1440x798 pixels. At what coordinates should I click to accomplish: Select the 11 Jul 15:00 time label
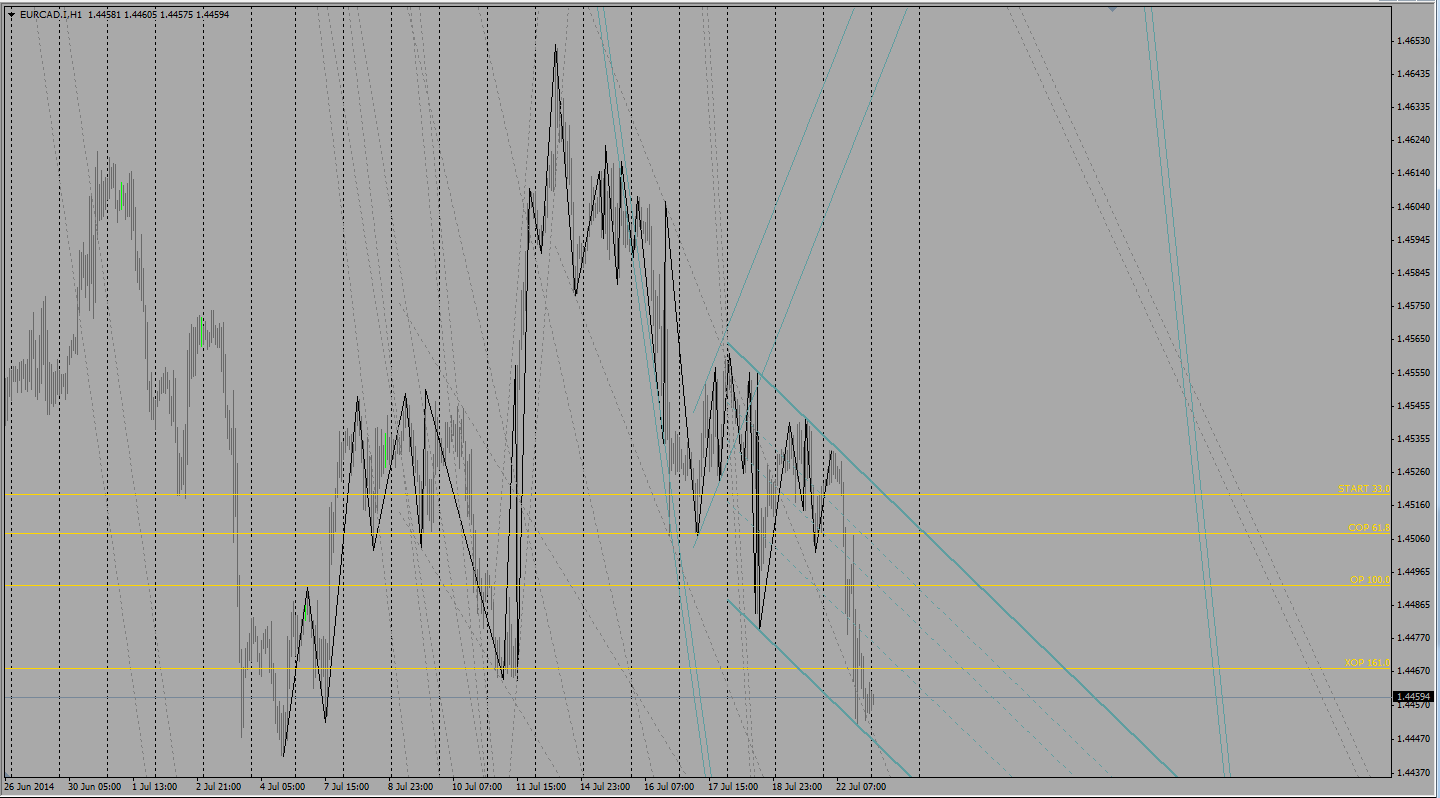pyautogui.click(x=541, y=787)
